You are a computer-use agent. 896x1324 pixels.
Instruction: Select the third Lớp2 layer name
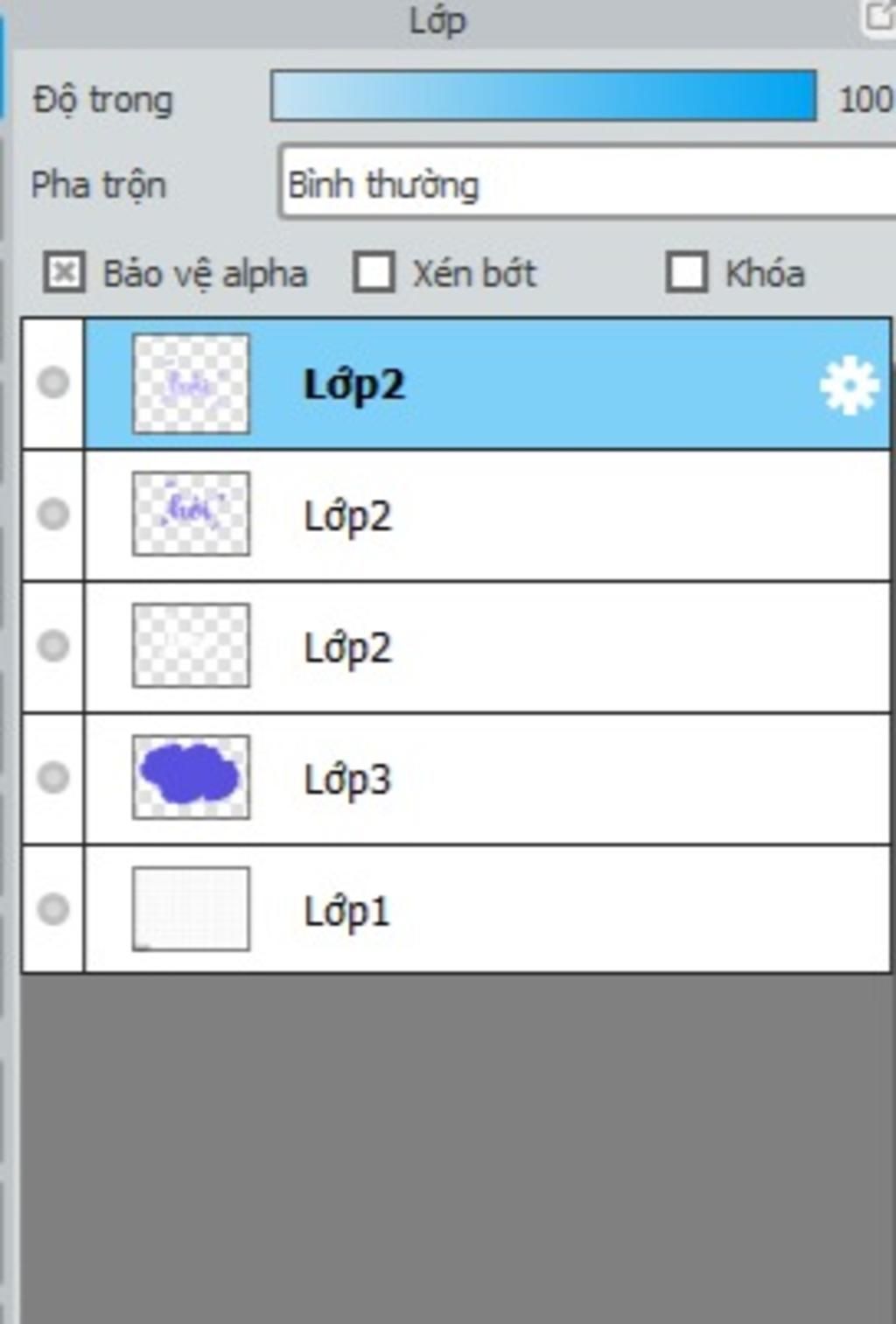click(x=347, y=648)
